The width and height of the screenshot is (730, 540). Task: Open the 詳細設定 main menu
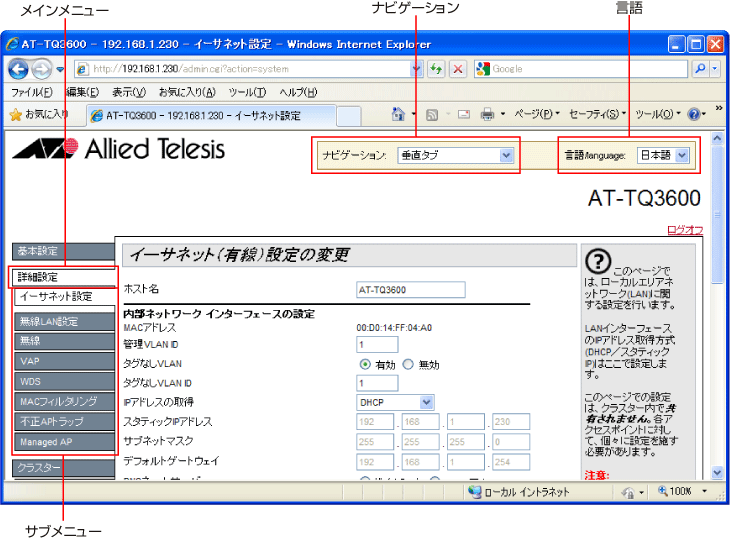click(x=63, y=277)
